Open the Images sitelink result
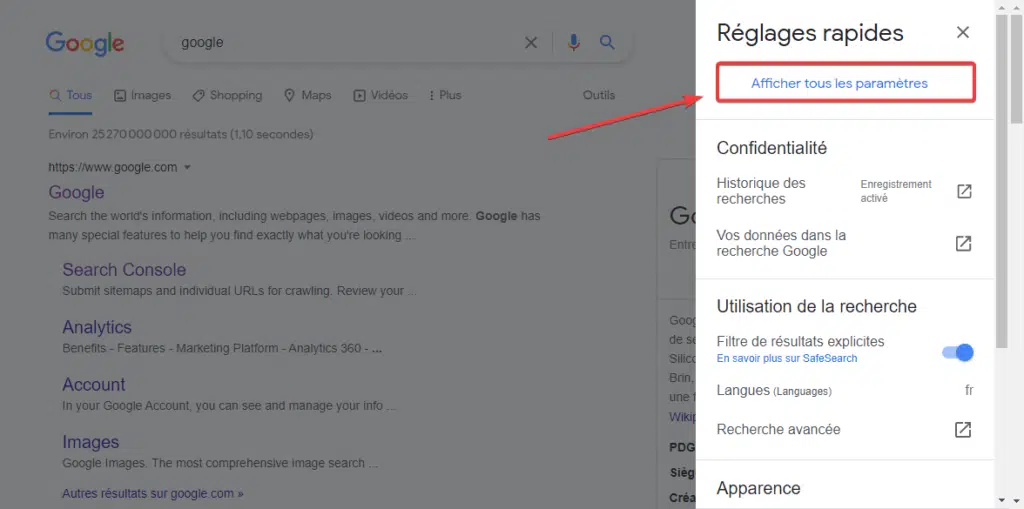Image resolution: width=1024 pixels, height=509 pixels. (91, 442)
